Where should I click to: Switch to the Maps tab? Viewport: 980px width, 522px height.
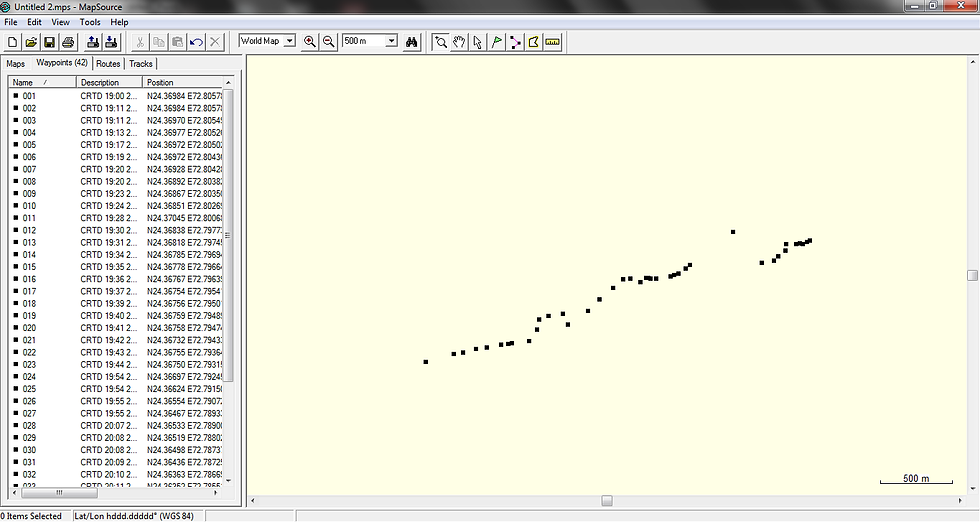click(x=16, y=64)
